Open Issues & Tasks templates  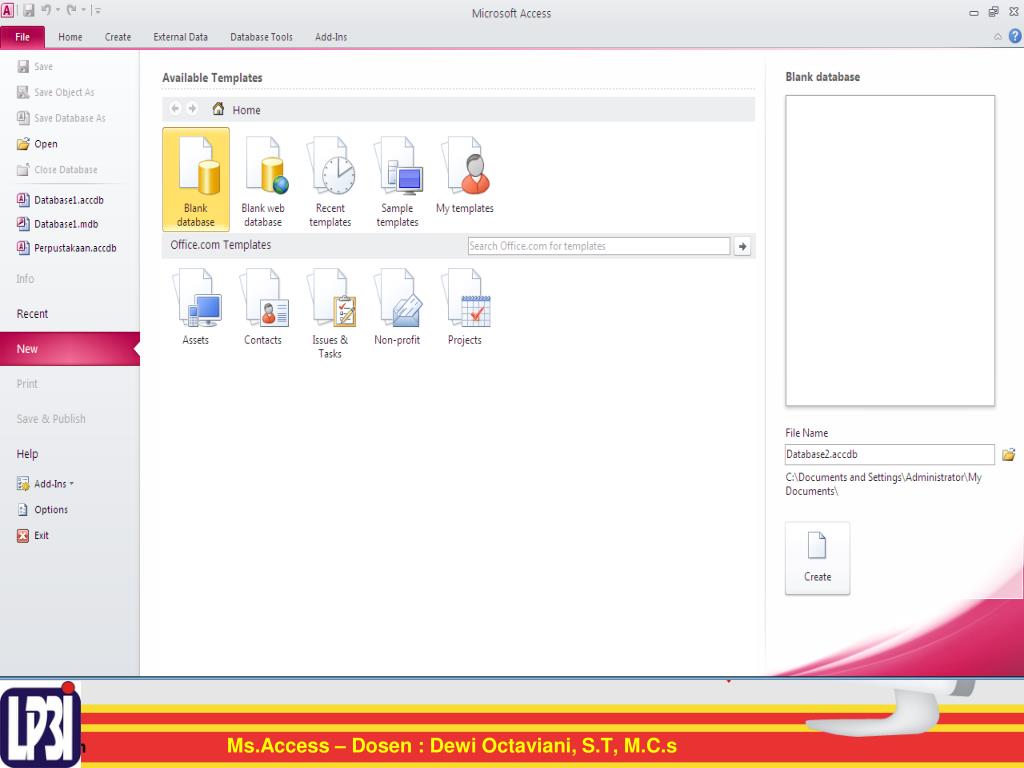pos(330,313)
